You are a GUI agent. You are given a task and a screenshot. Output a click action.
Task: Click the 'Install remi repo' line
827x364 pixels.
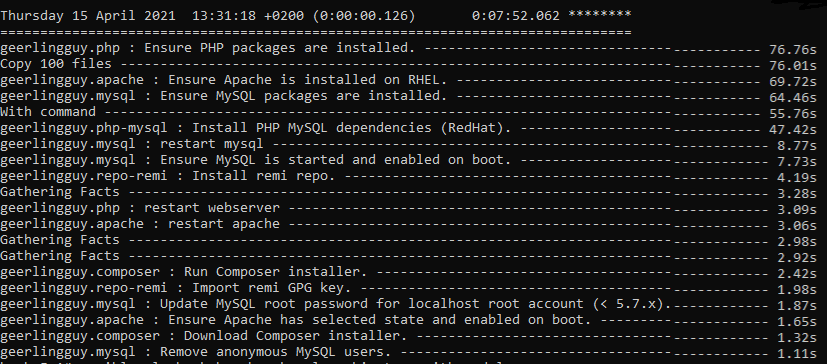click(409, 176)
